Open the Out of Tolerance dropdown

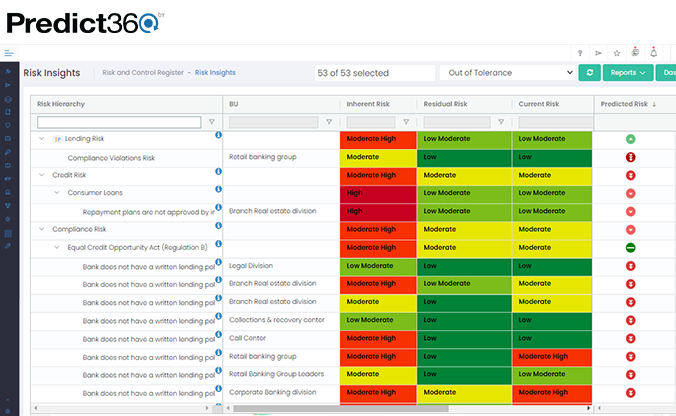click(x=508, y=73)
